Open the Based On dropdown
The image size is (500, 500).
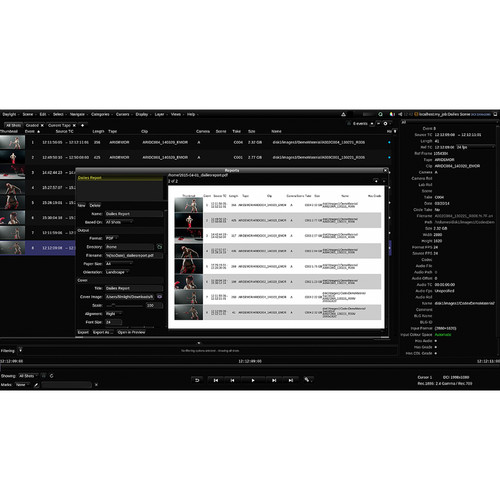tap(119, 222)
